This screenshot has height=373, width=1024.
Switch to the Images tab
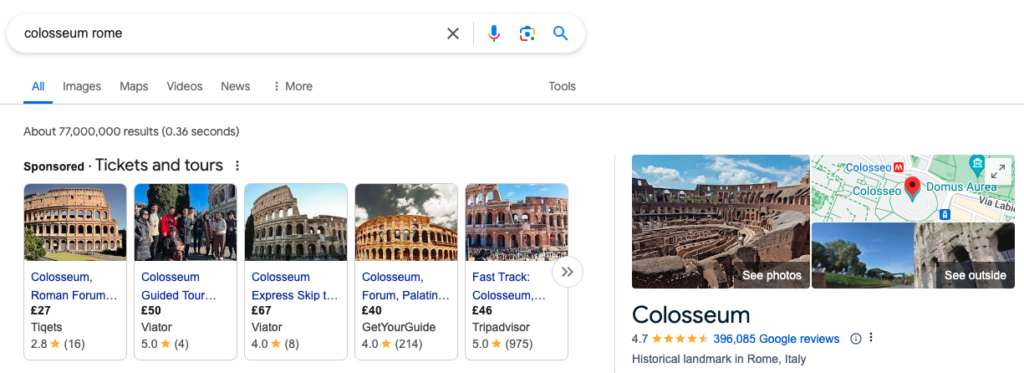point(82,86)
